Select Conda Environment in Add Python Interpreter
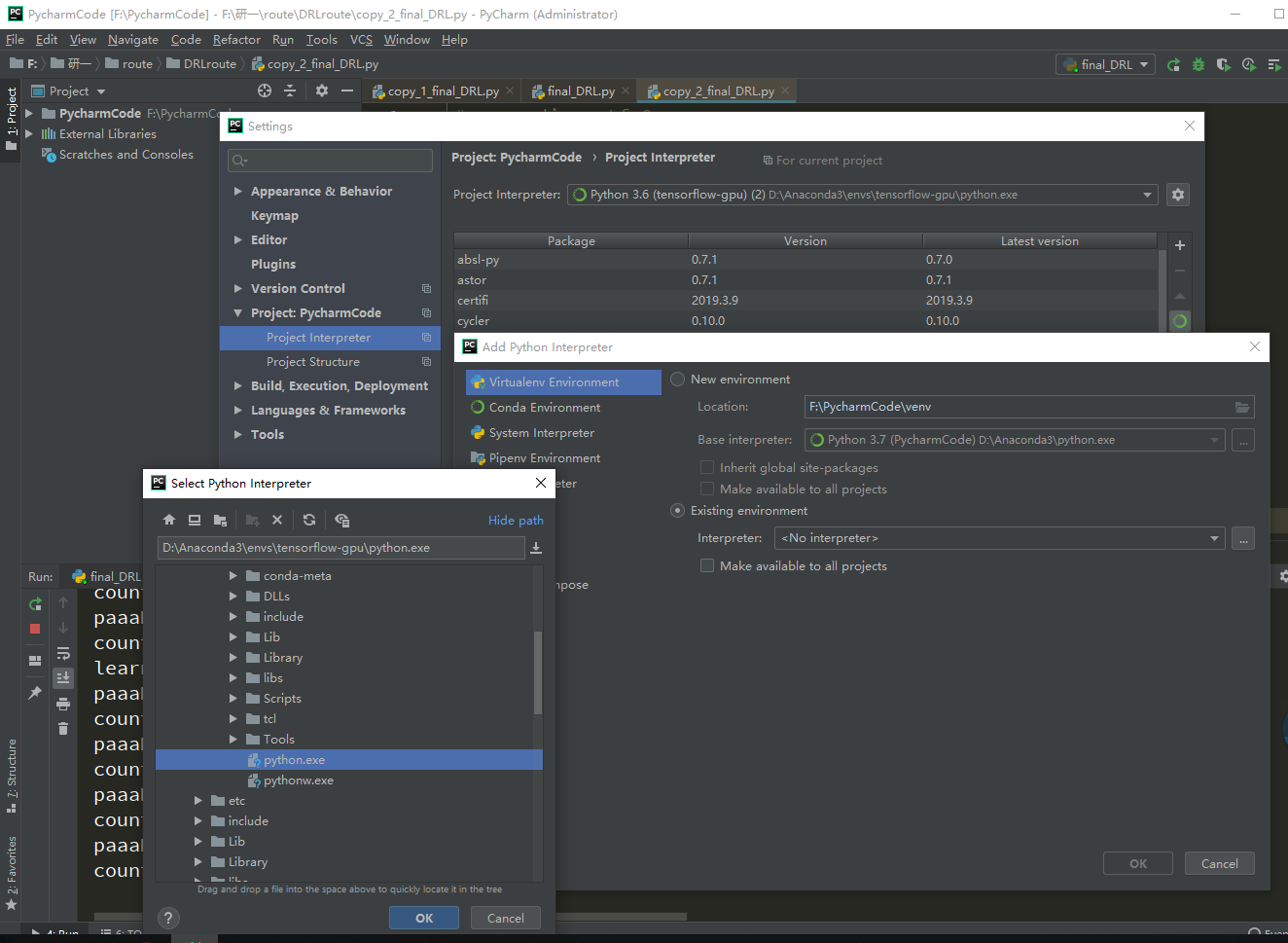Viewport: 1288px width, 943px height. 545,408
